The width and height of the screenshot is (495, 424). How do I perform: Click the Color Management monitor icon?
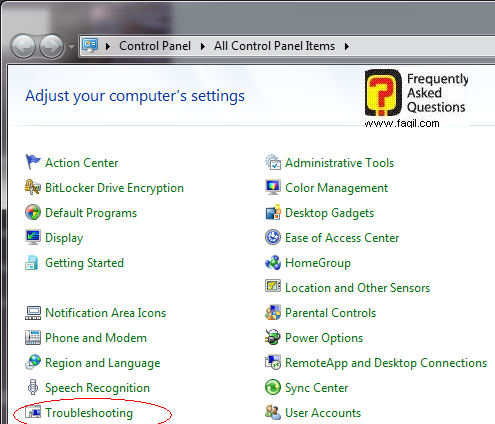pos(273,187)
